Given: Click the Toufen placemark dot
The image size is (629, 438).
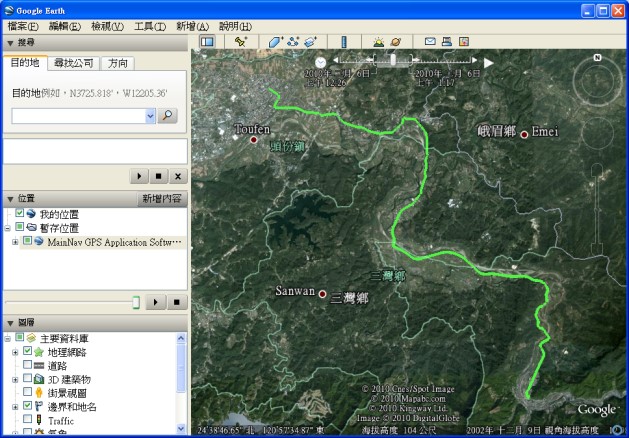Looking at the screenshot, I should [x=254, y=140].
